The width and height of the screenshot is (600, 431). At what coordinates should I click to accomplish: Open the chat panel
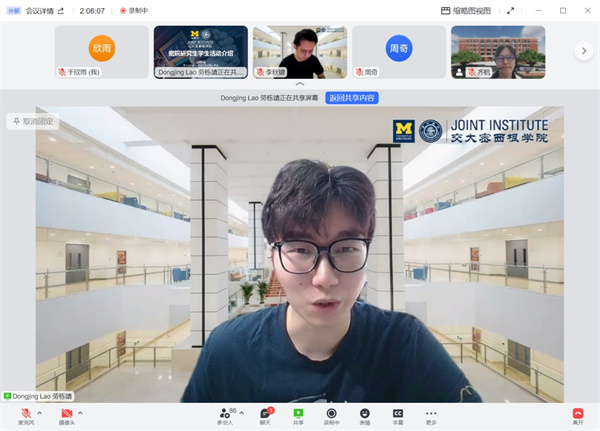point(265,414)
